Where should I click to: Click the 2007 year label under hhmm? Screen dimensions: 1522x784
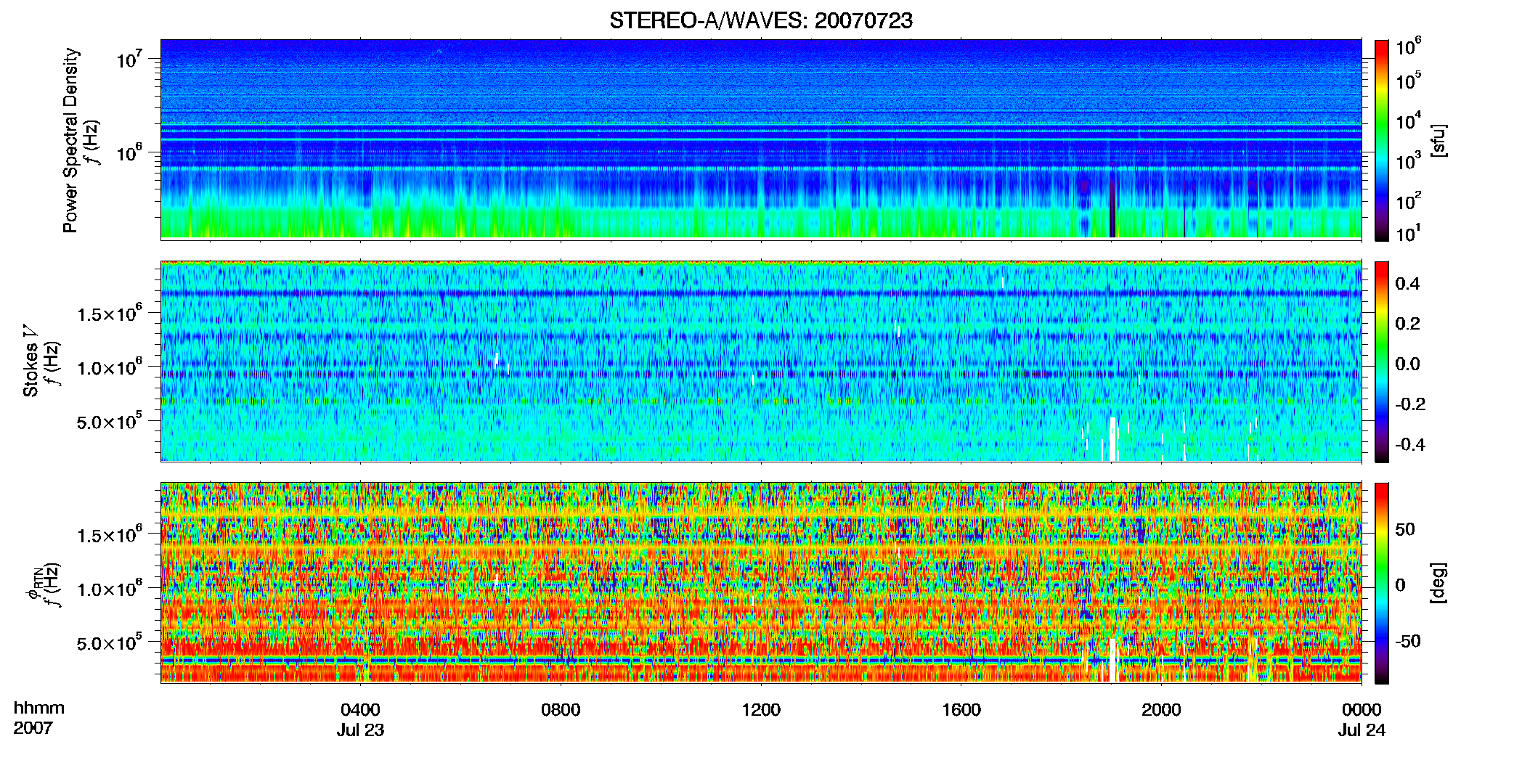pyautogui.click(x=33, y=728)
